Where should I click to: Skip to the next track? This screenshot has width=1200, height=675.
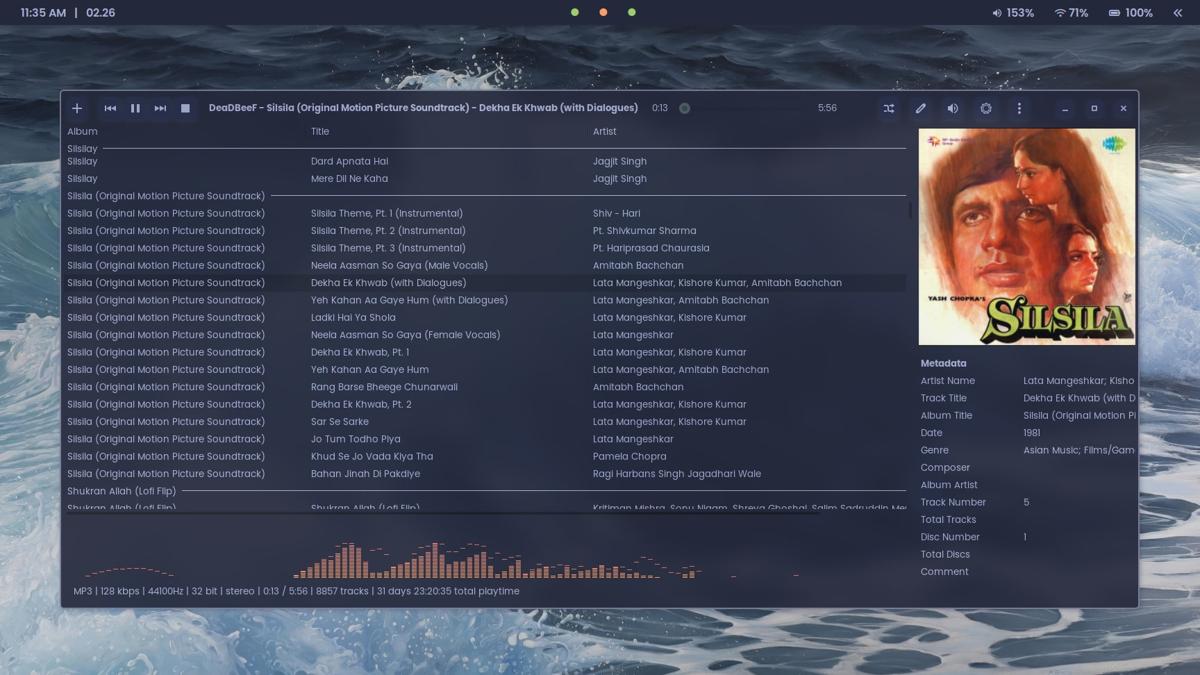(x=160, y=108)
